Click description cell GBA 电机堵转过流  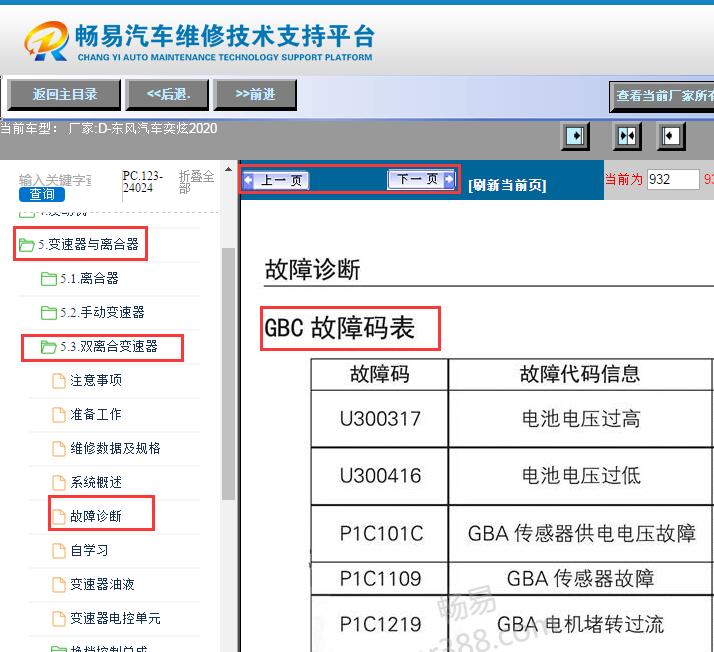pyautogui.click(x=581, y=624)
